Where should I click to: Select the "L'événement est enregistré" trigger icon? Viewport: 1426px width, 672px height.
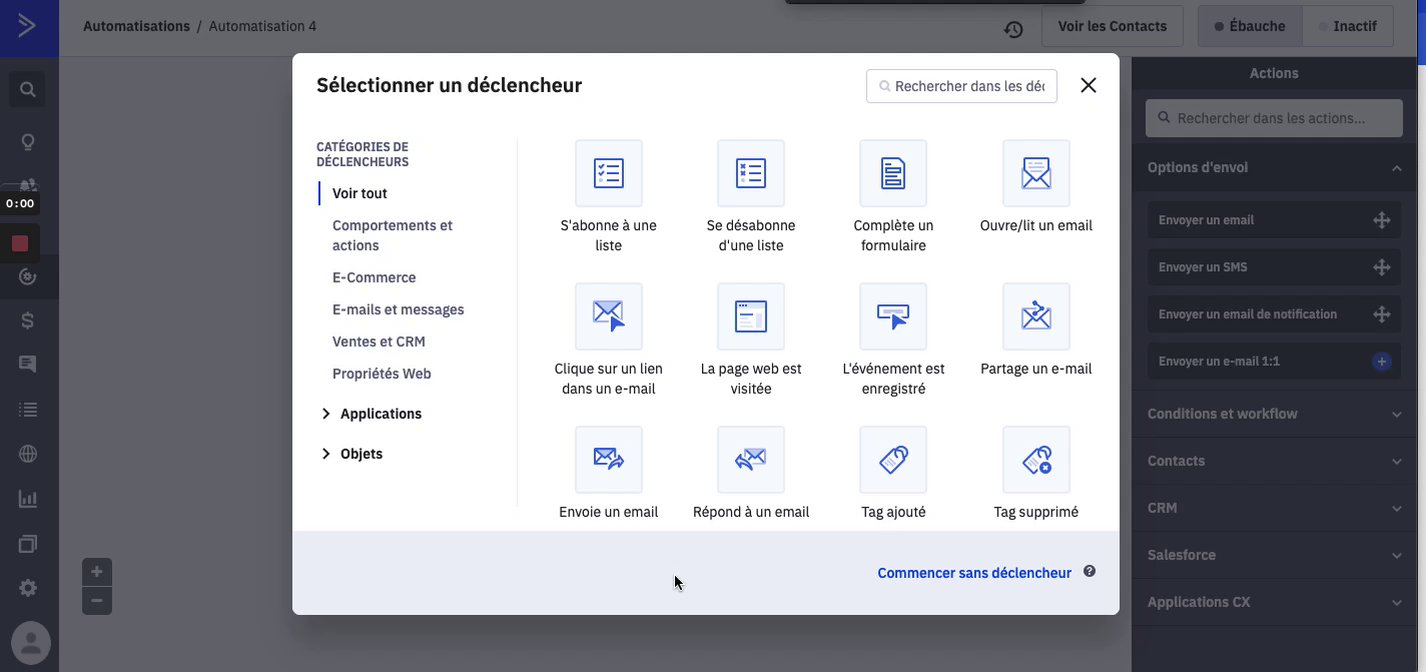pyautogui.click(x=893, y=316)
